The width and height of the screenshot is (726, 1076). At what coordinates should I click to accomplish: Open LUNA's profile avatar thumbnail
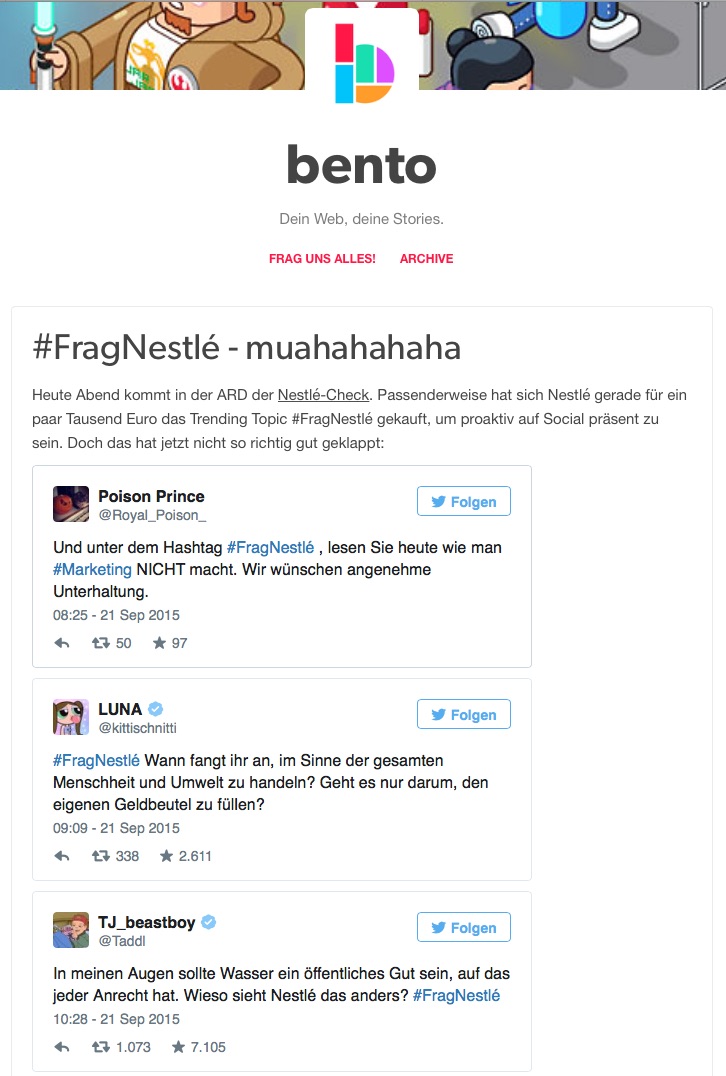click(71, 716)
